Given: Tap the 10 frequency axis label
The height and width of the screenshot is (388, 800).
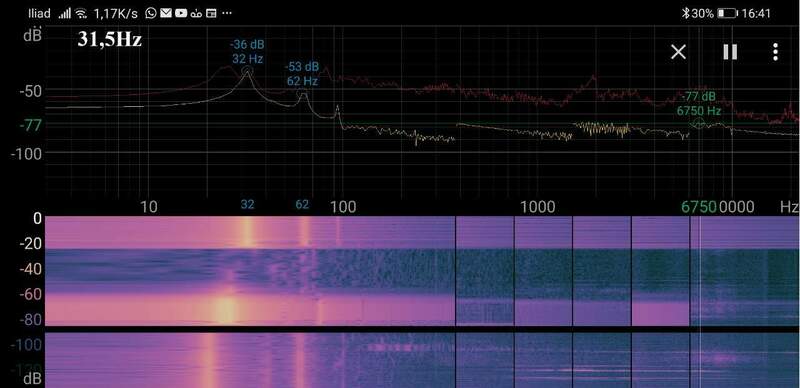Looking at the screenshot, I should 148,207.
